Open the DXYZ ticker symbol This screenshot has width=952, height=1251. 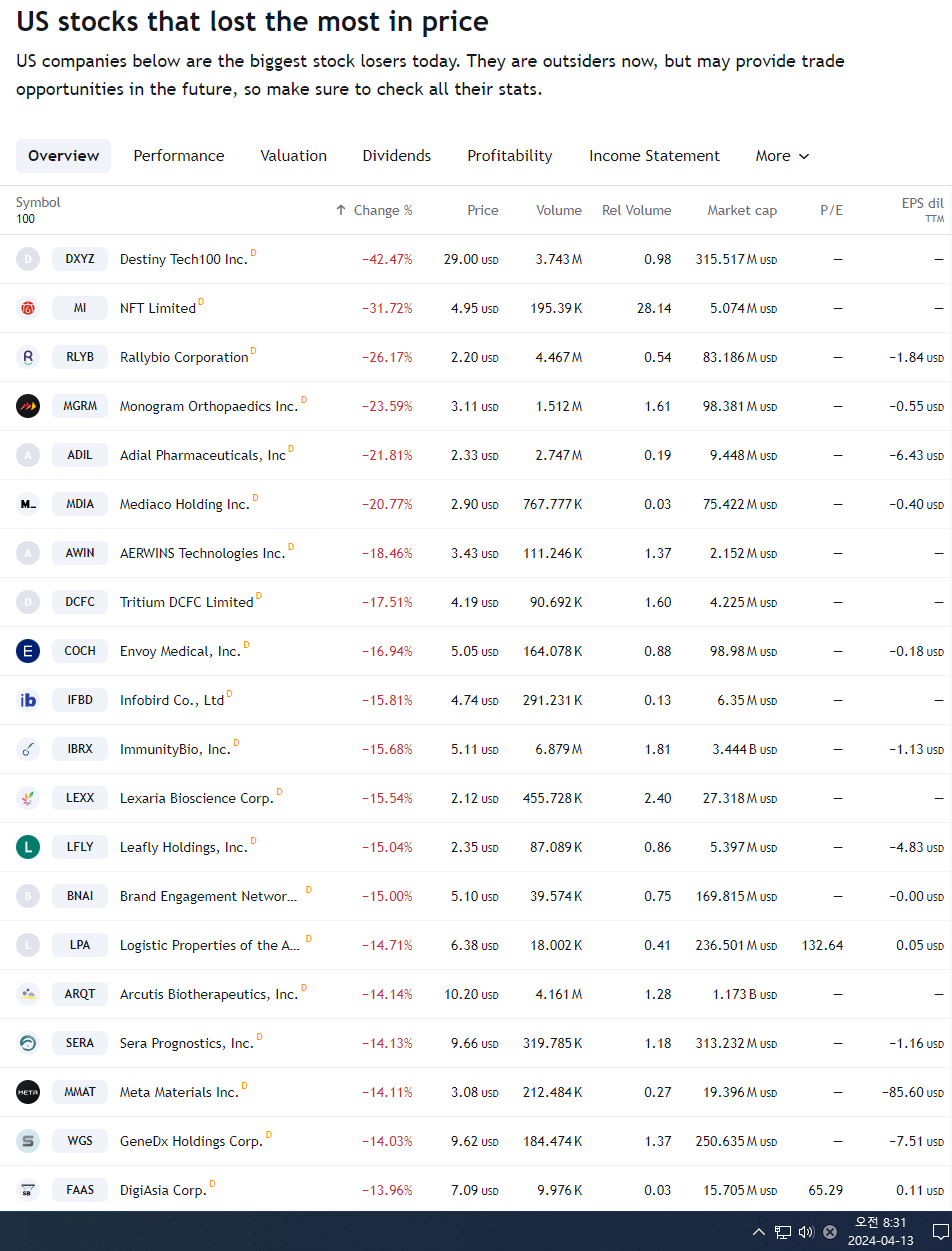80,259
